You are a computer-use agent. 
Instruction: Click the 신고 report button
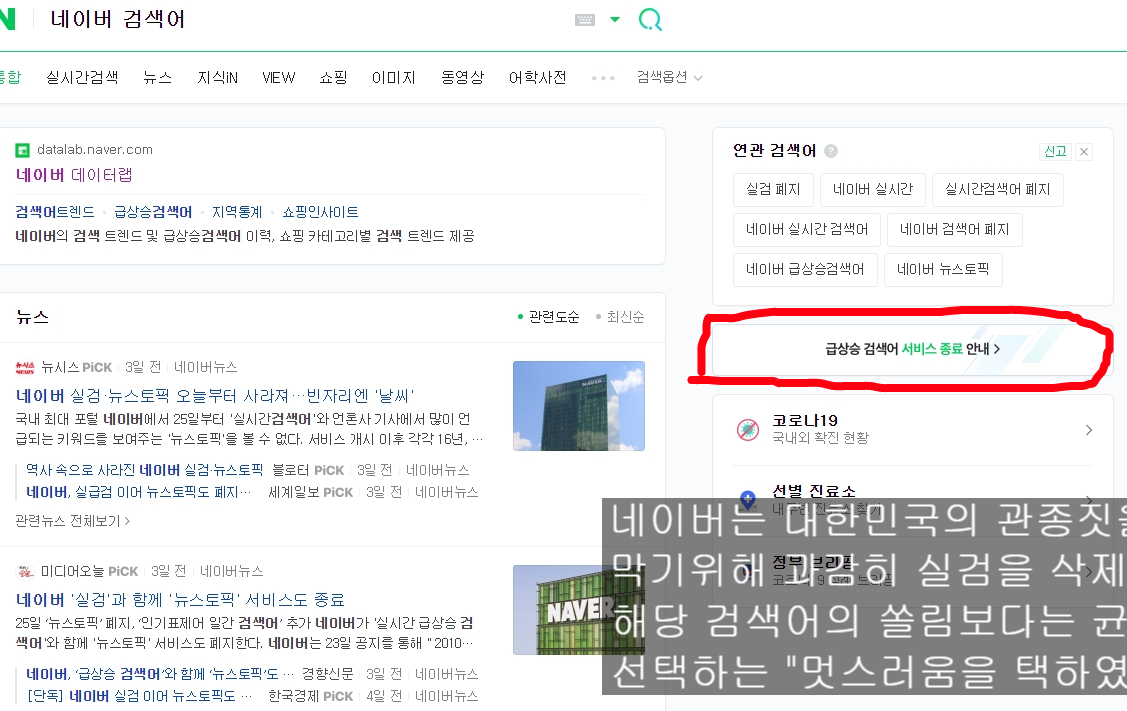1055,151
